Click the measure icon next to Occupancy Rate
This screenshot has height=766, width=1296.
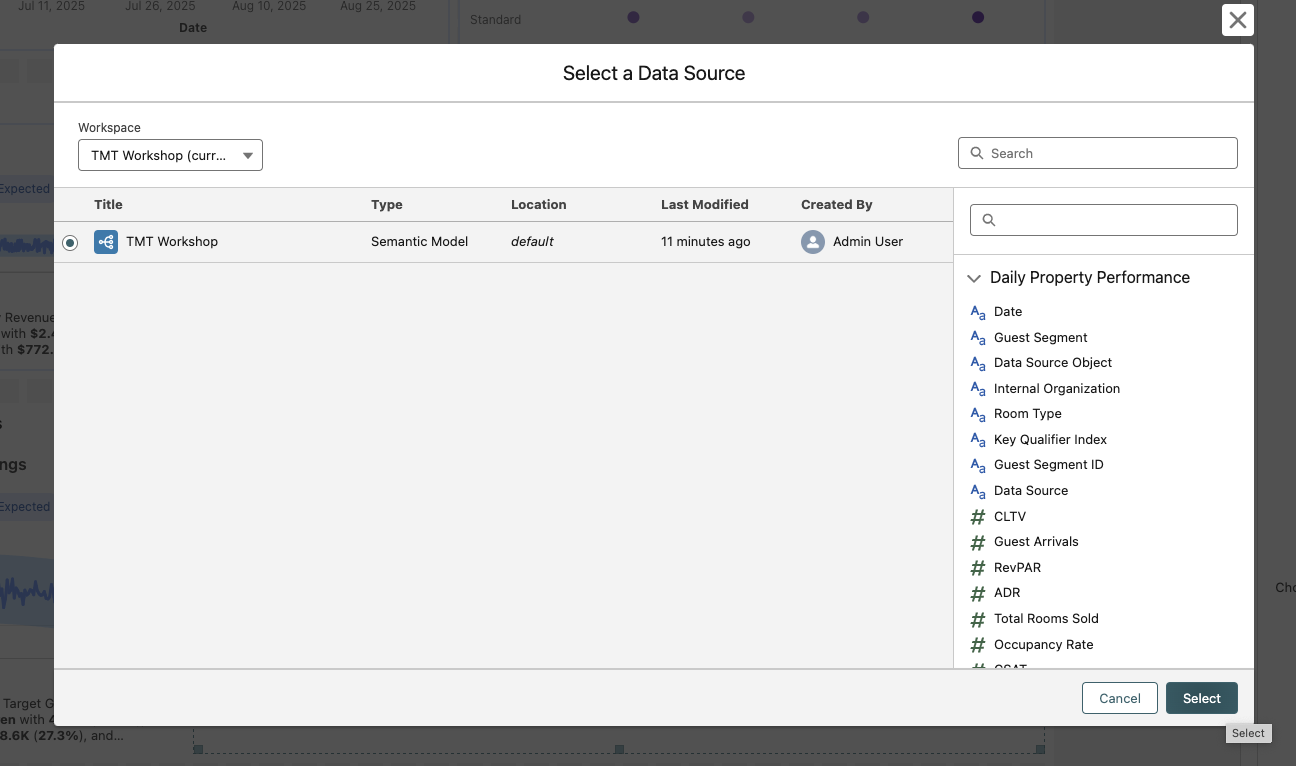pyautogui.click(x=978, y=645)
